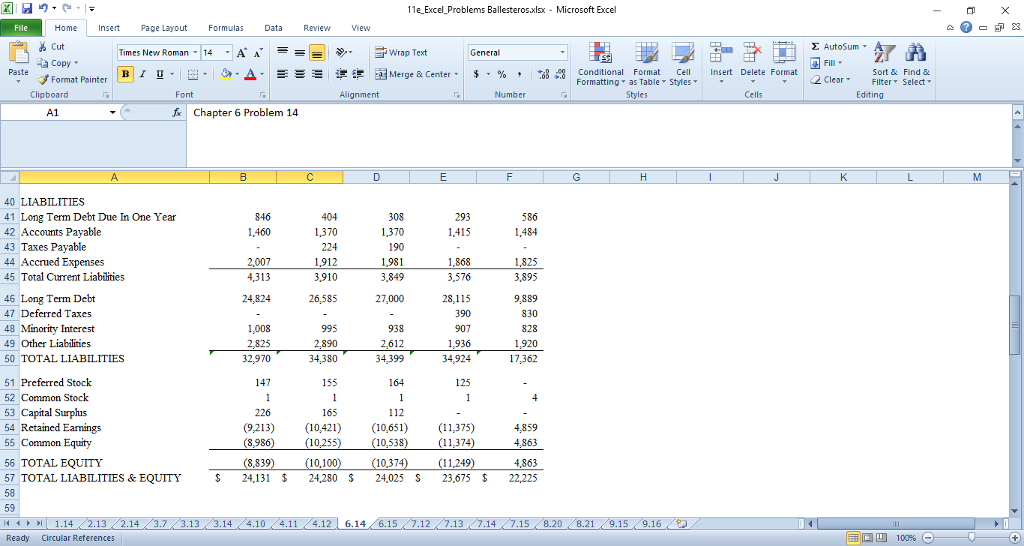Click the Undo arrow
Image resolution: width=1024 pixels, height=546 pixels.
tap(43, 8)
